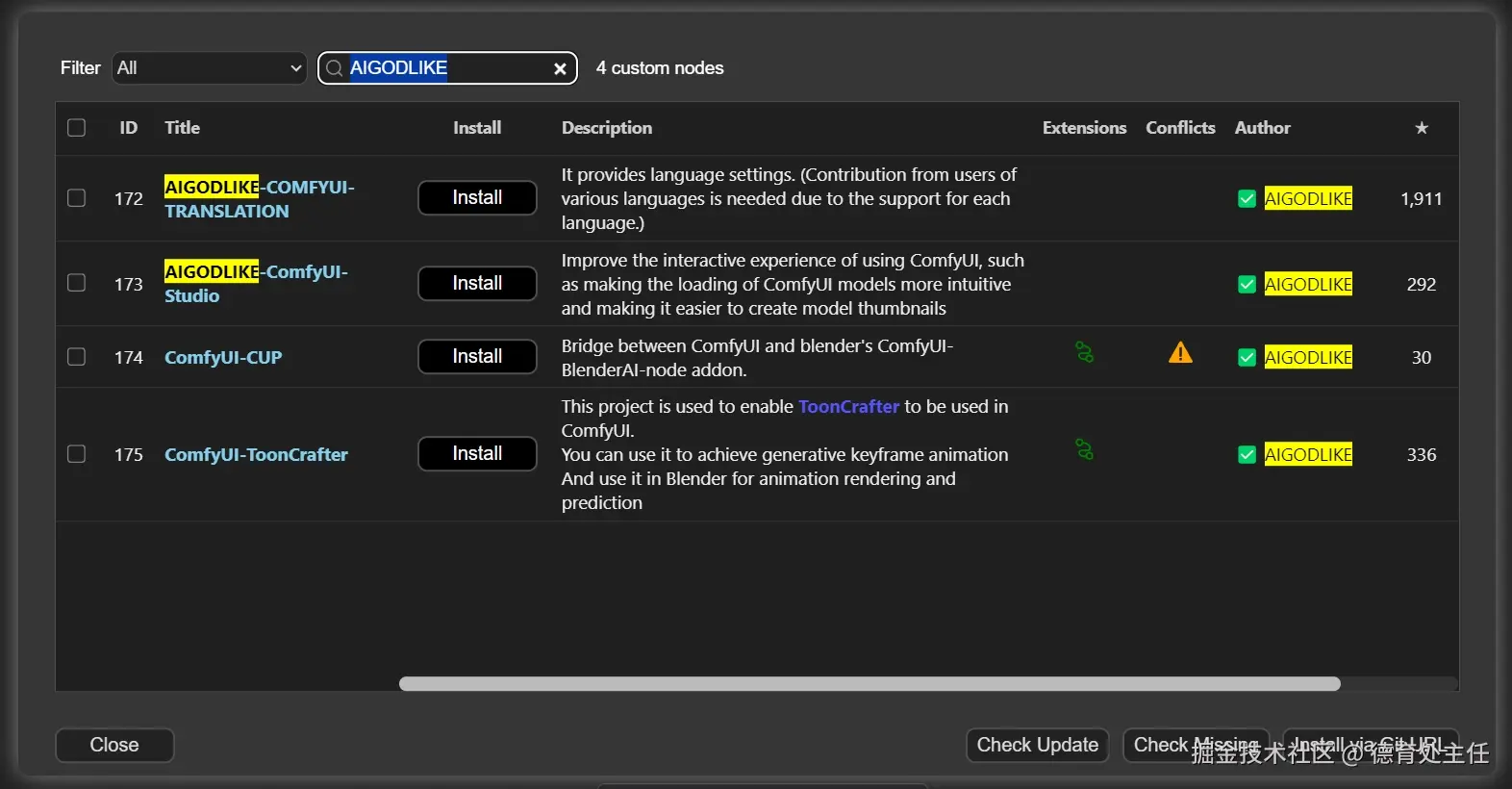The width and height of the screenshot is (1512, 789).
Task: Clear the AIGODLIKE search text
Action: pos(560,68)
